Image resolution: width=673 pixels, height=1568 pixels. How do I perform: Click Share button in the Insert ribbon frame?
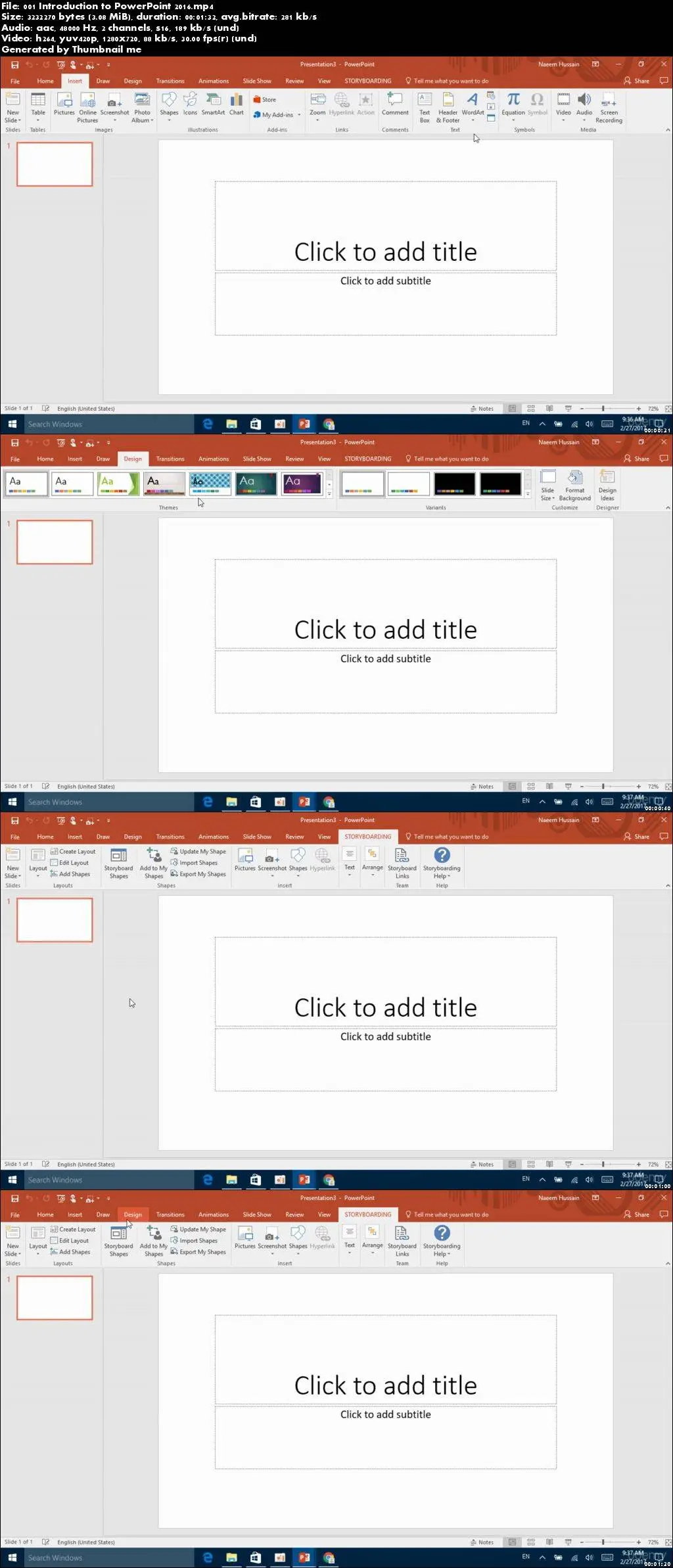[637, 81]
